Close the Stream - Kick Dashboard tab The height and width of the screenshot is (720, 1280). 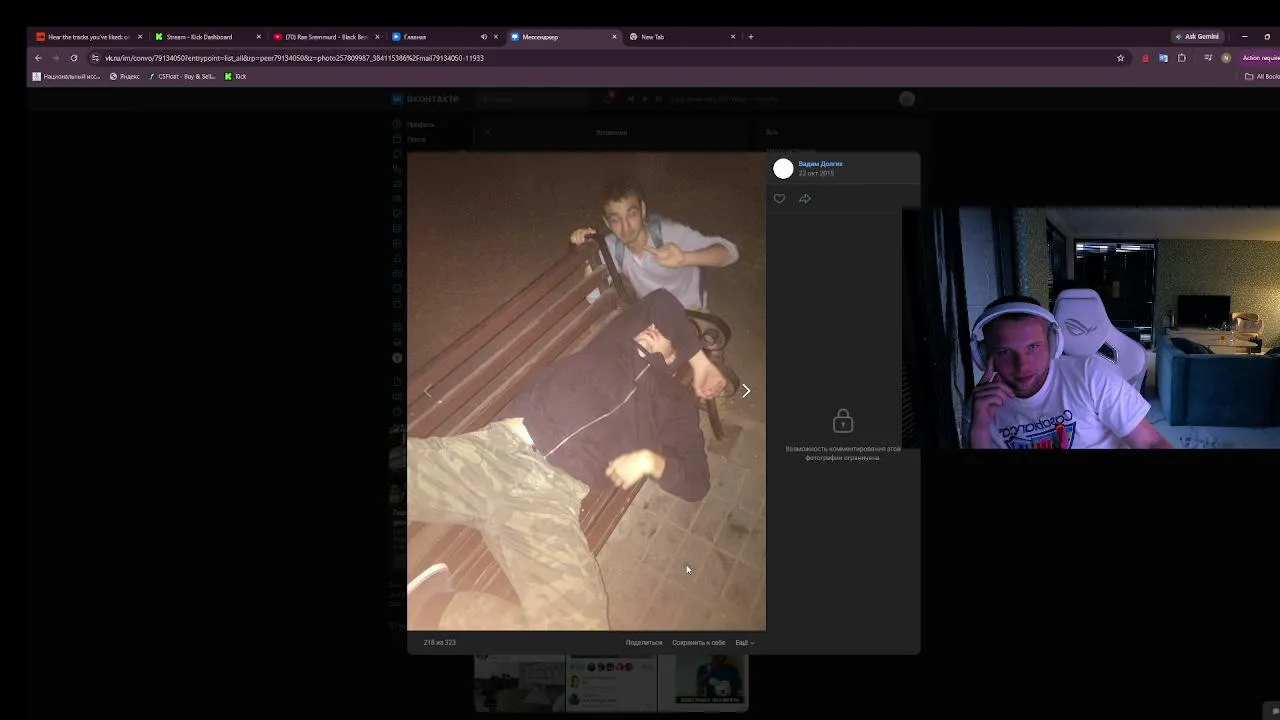click(259, 37)
